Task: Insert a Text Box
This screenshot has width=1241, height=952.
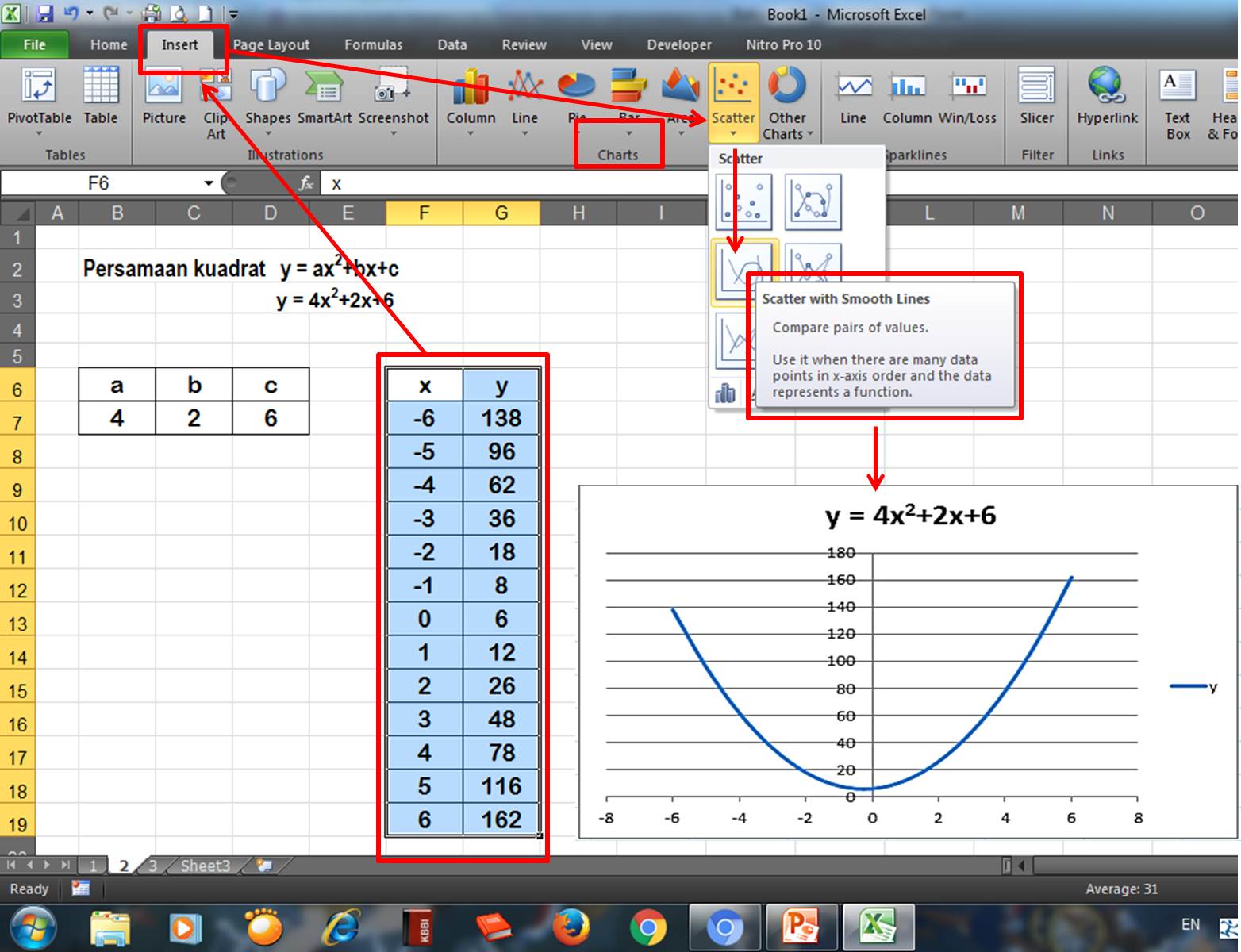Action: click(x=1178, y=103)
